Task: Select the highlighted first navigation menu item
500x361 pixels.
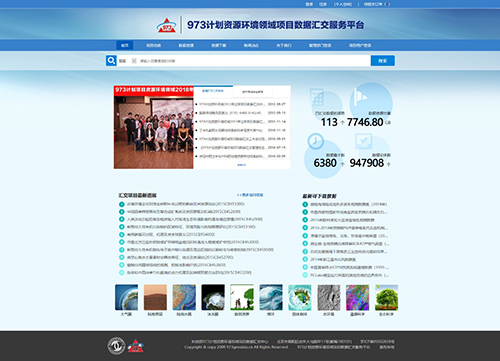Action: coord(125,45)
